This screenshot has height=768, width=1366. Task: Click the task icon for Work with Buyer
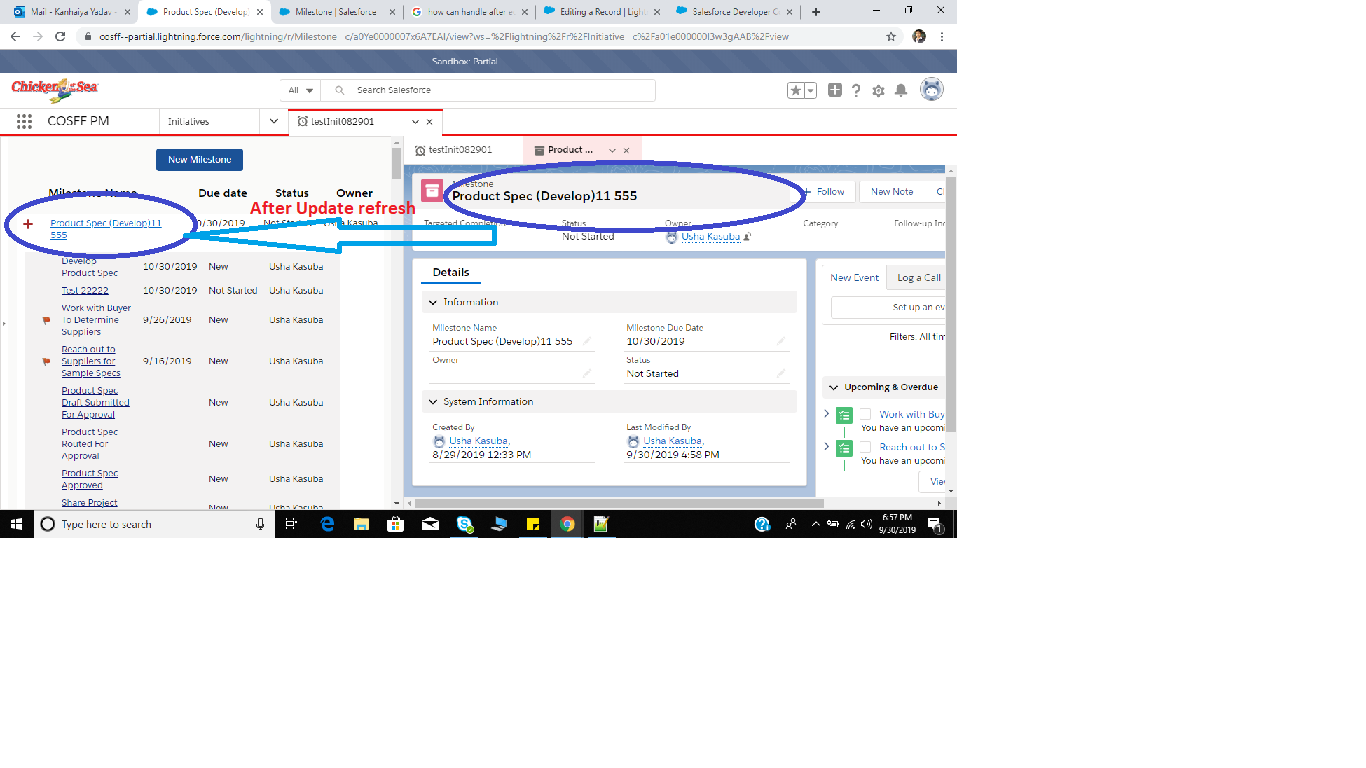(x=844, y=415)
